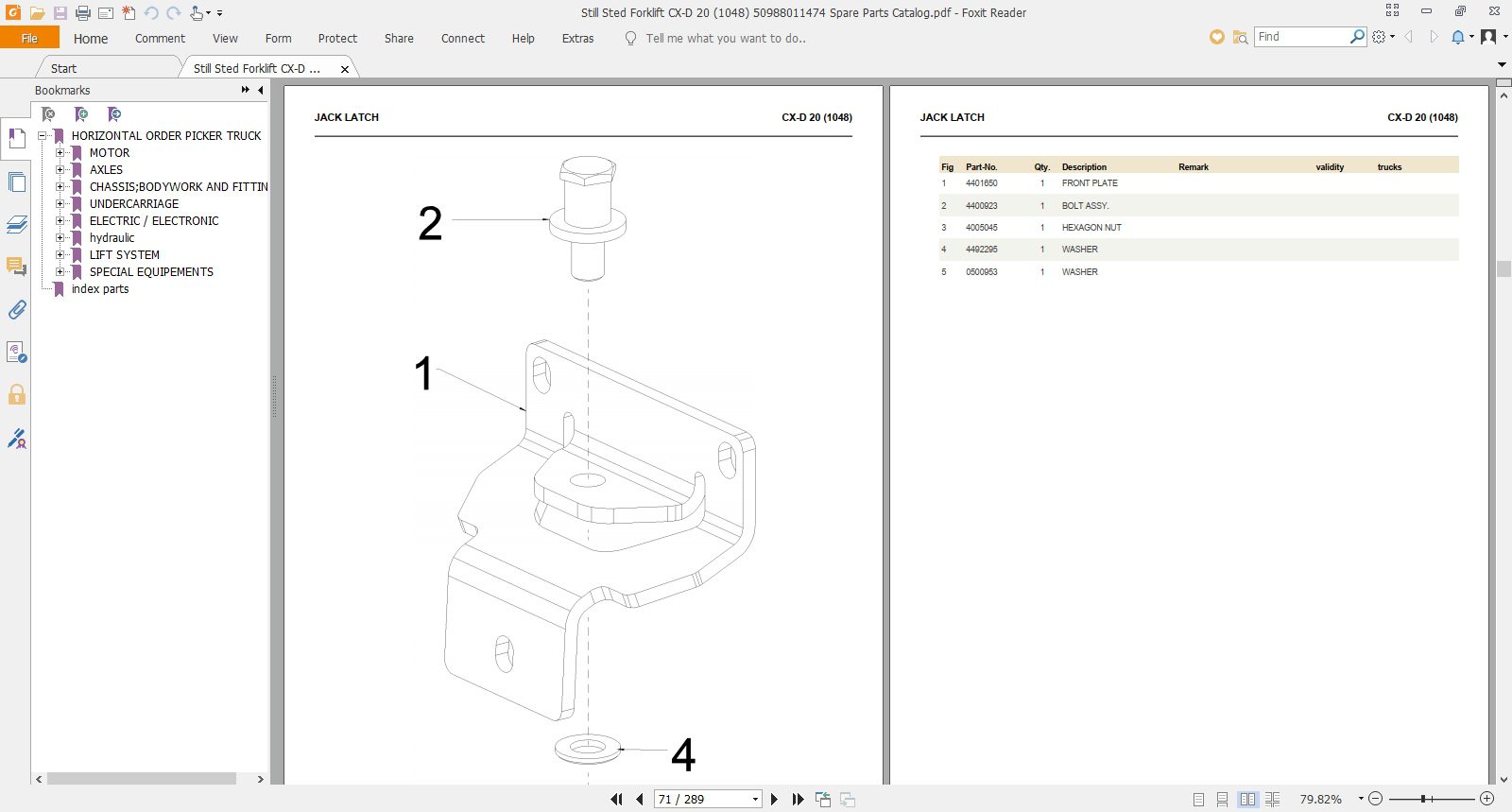Image resolution: width=1512 pixels, height=812 pixels.
Task: Enable continuous facing view mode
Action: click(1272, 799)
